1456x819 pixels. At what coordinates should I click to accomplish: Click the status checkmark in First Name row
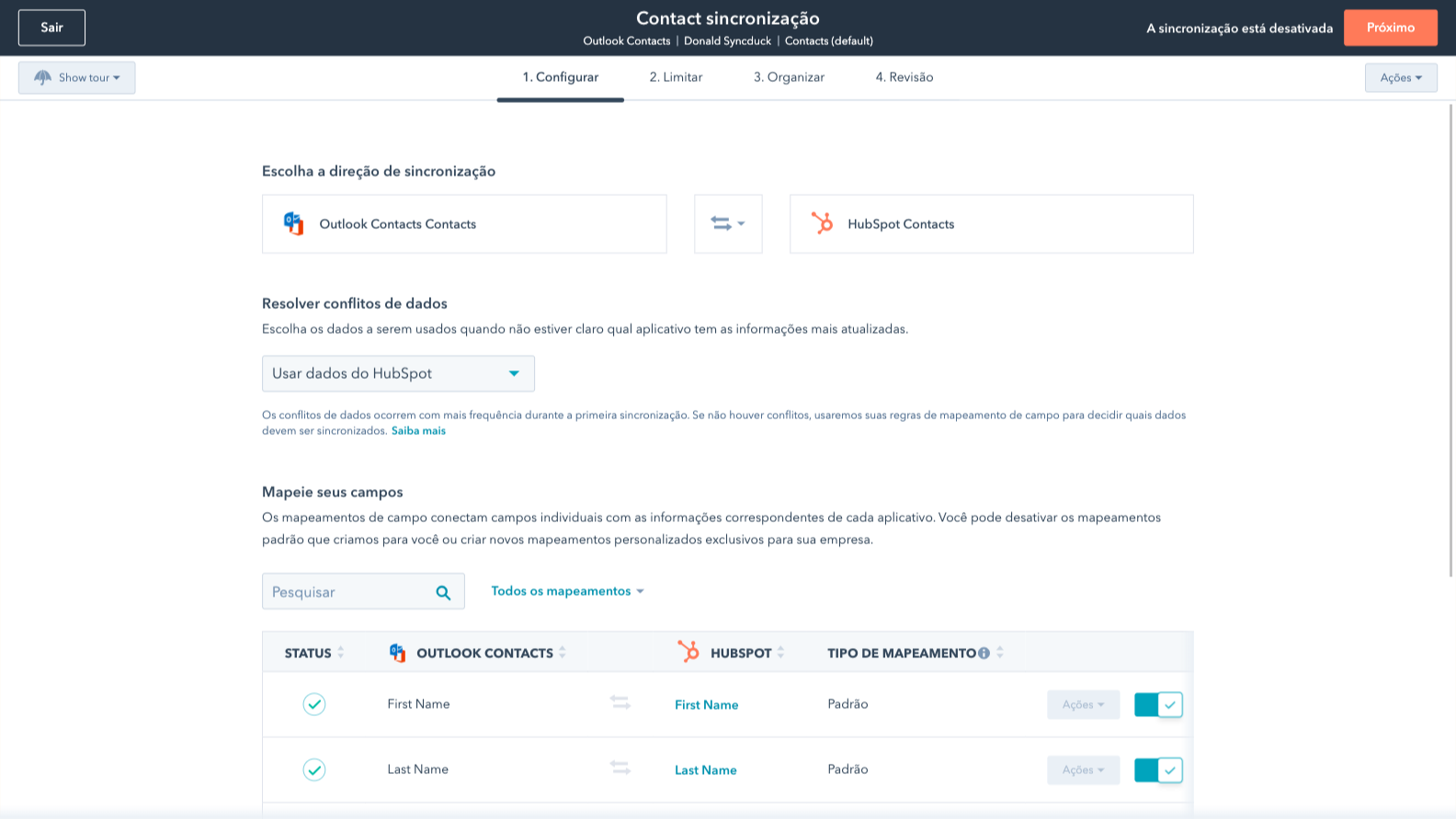(314, 704)
